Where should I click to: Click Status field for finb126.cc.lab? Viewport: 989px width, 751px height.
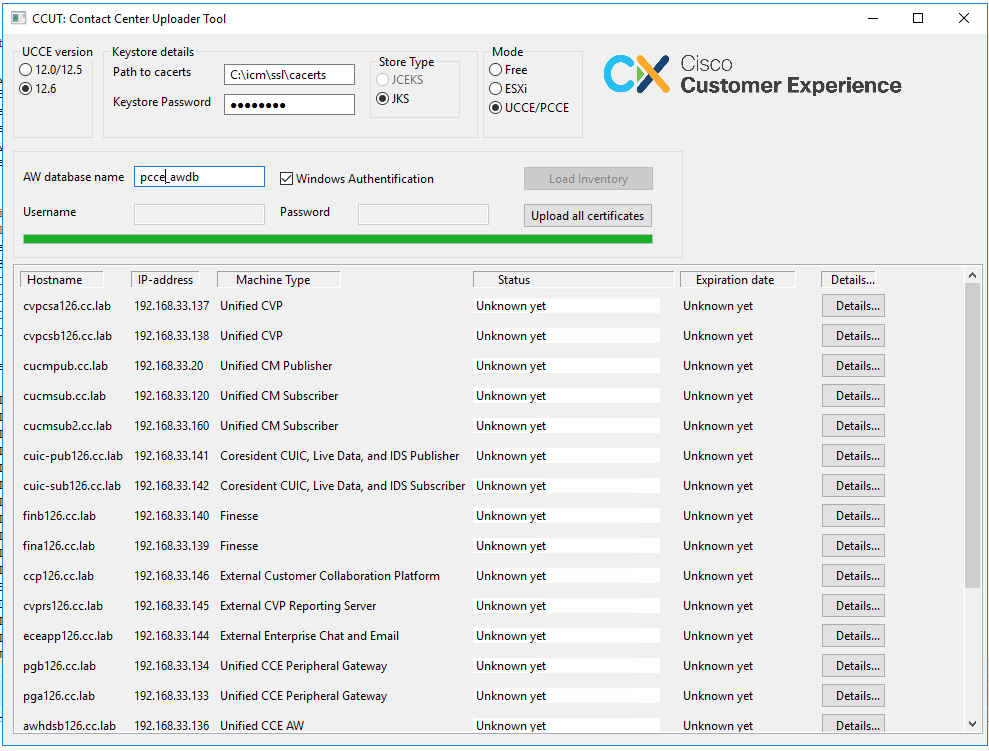[566, 516]
